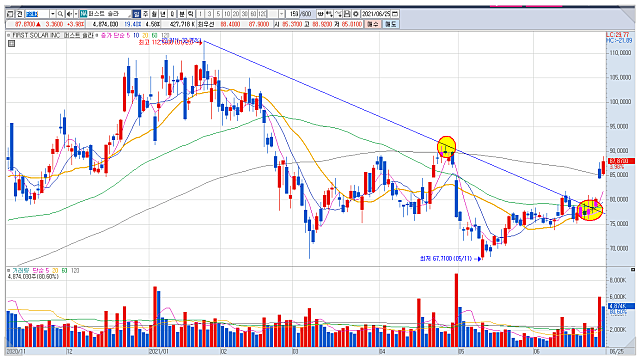This screenshot has height=360, width=640.
Task: Click the low price label 67.7100 (05/11)
Action: tap(446, 258)
